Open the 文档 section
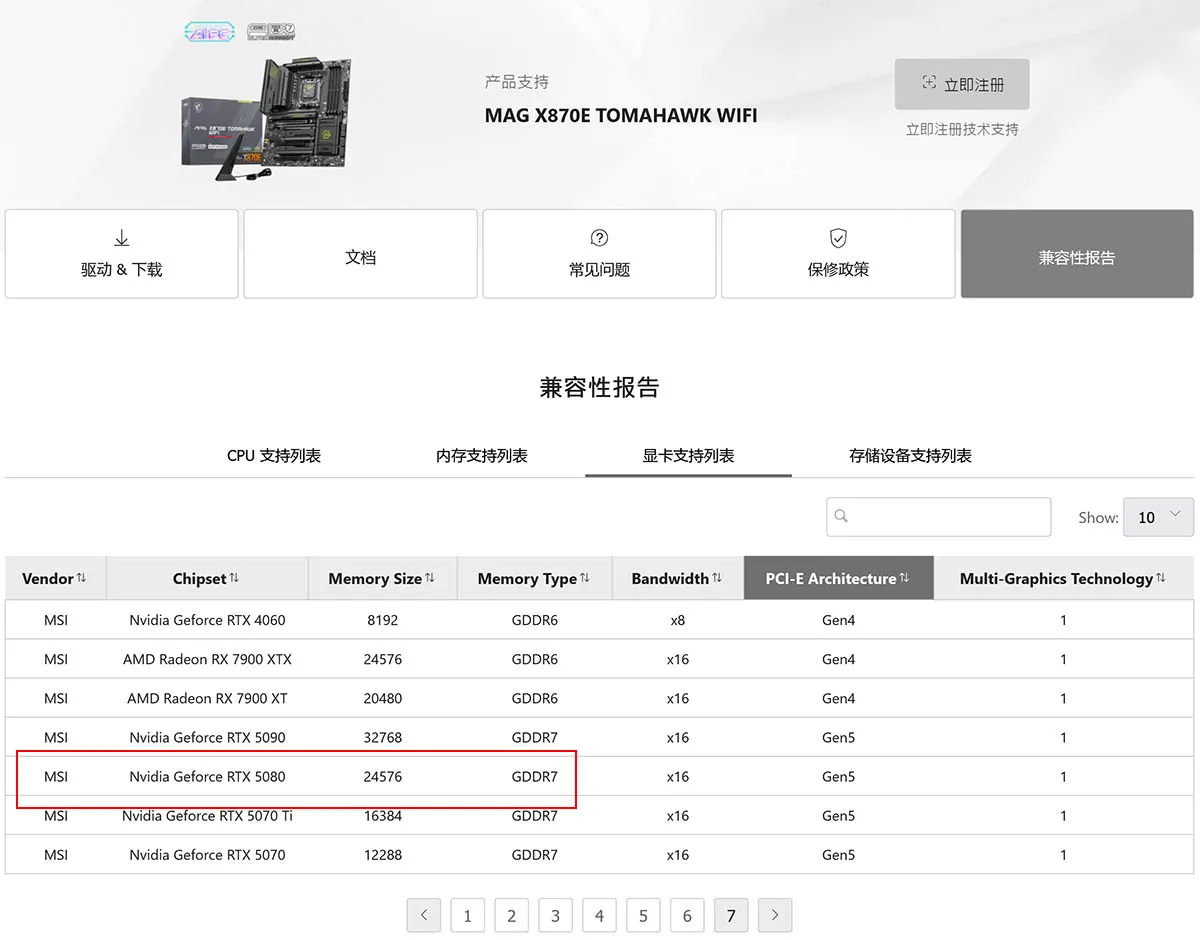 tap(360, 254)
